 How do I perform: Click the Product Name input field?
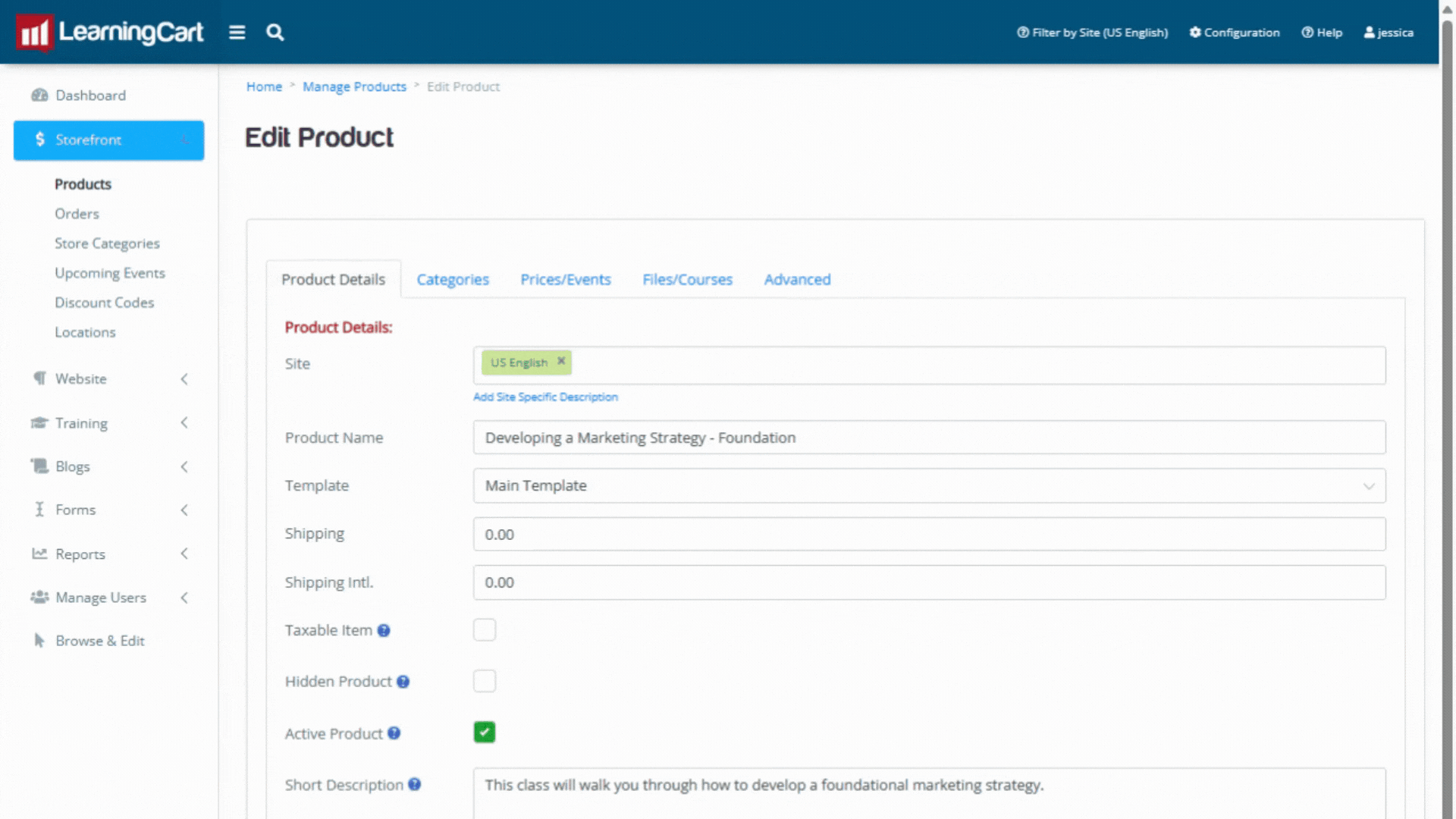(929, 438)
